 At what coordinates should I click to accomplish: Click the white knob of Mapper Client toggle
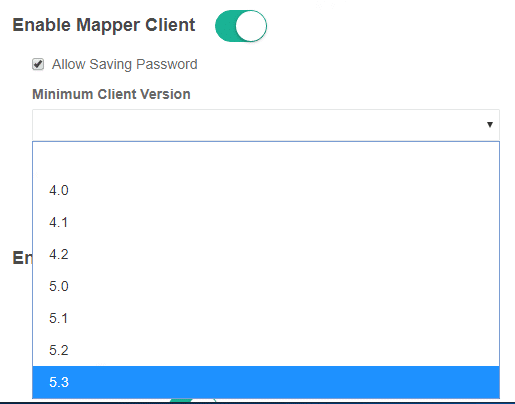tap(251, 26)
